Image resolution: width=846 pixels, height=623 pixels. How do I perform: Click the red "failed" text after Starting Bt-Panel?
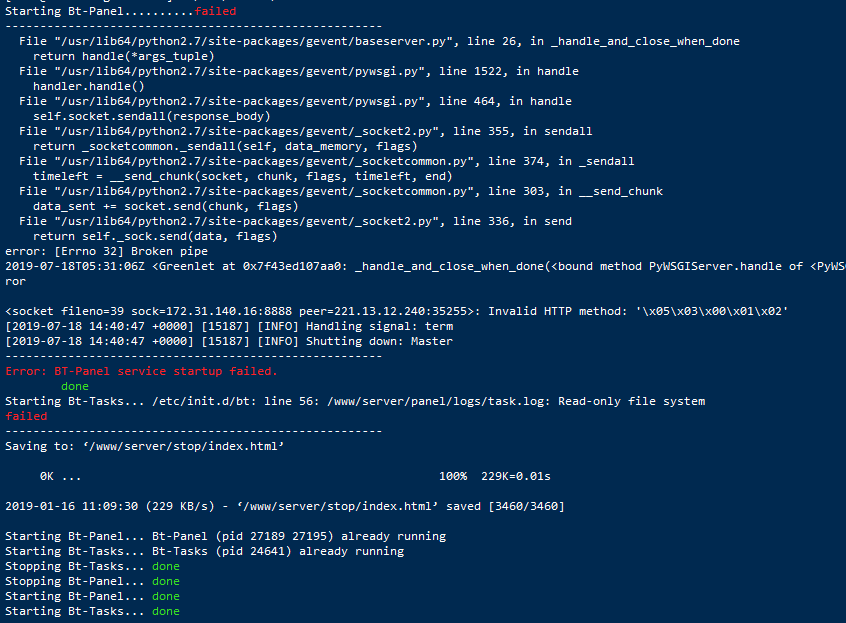[215, 11]
